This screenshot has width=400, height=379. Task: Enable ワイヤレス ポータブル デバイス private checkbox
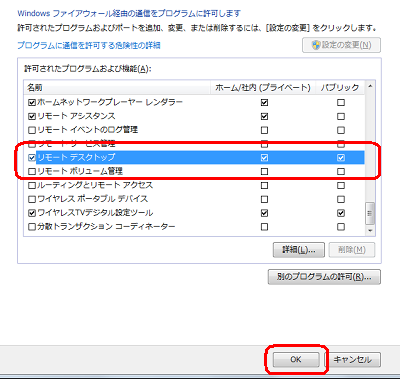[x=264, y=199]
